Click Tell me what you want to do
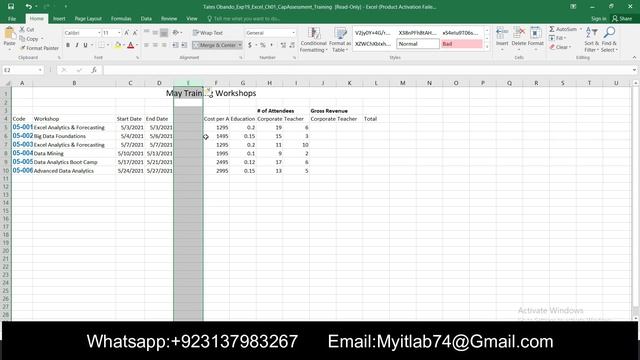This screenshot has height=360, width=640. [x=244, y=19]
